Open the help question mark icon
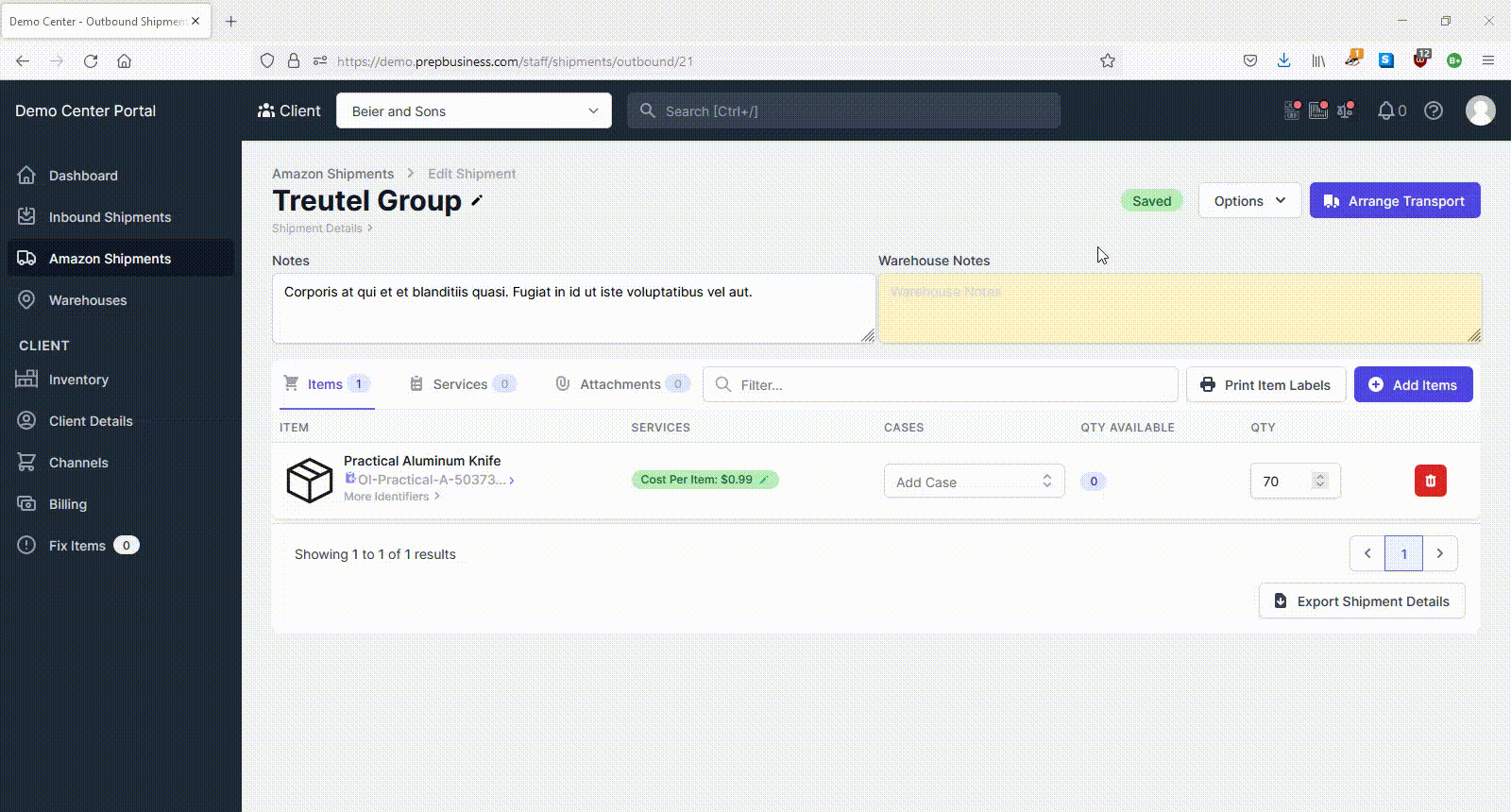This screenshot has width=1511, height=812. pos(1434,110)
